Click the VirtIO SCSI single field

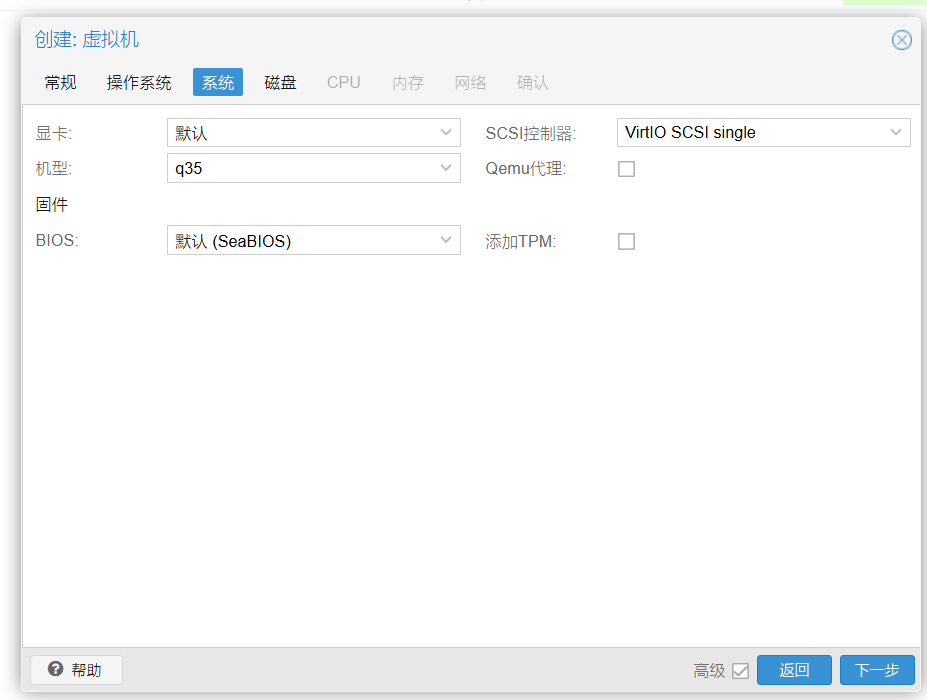pos(763,132)
